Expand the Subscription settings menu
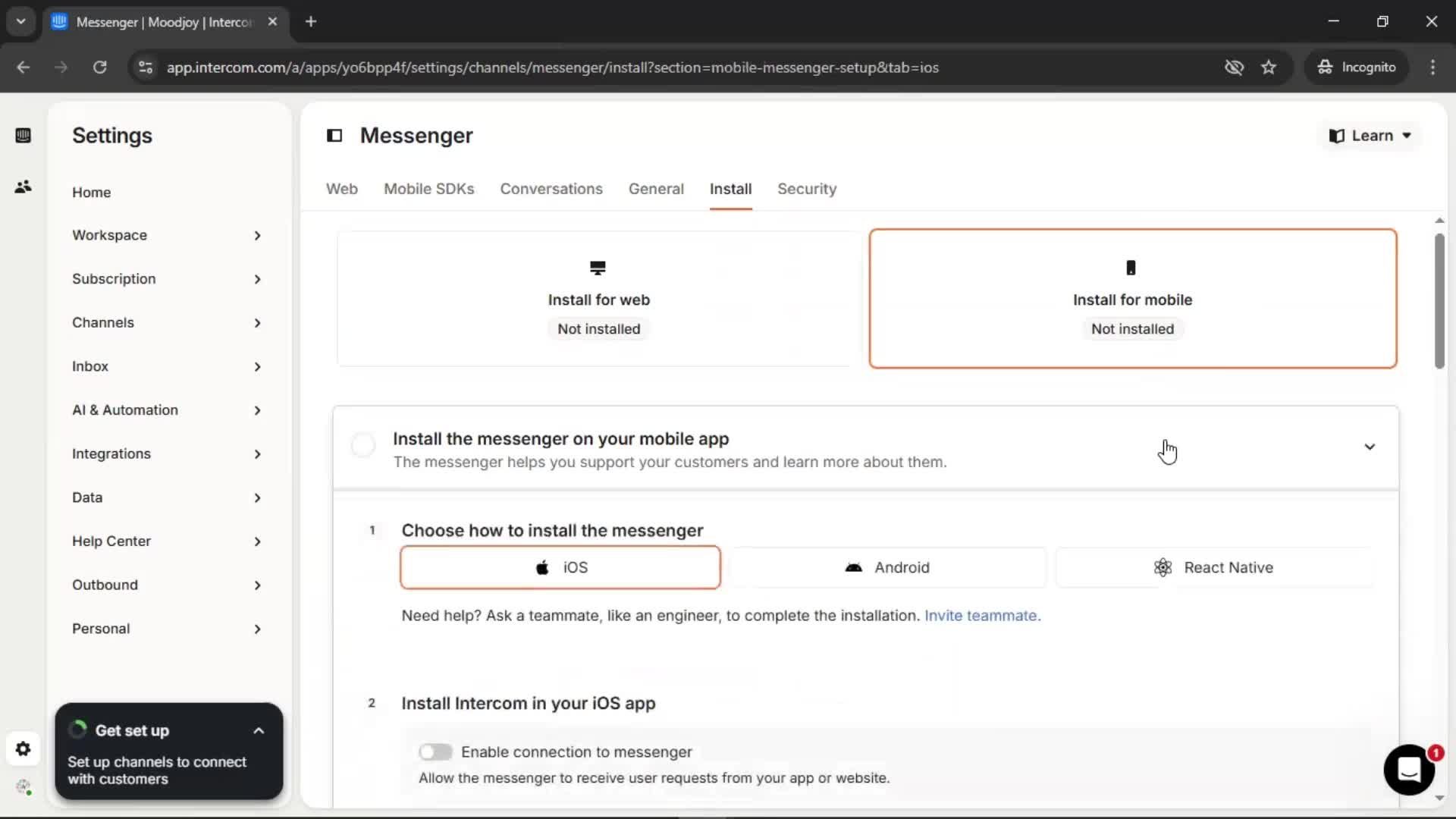 tap(167, 279)
